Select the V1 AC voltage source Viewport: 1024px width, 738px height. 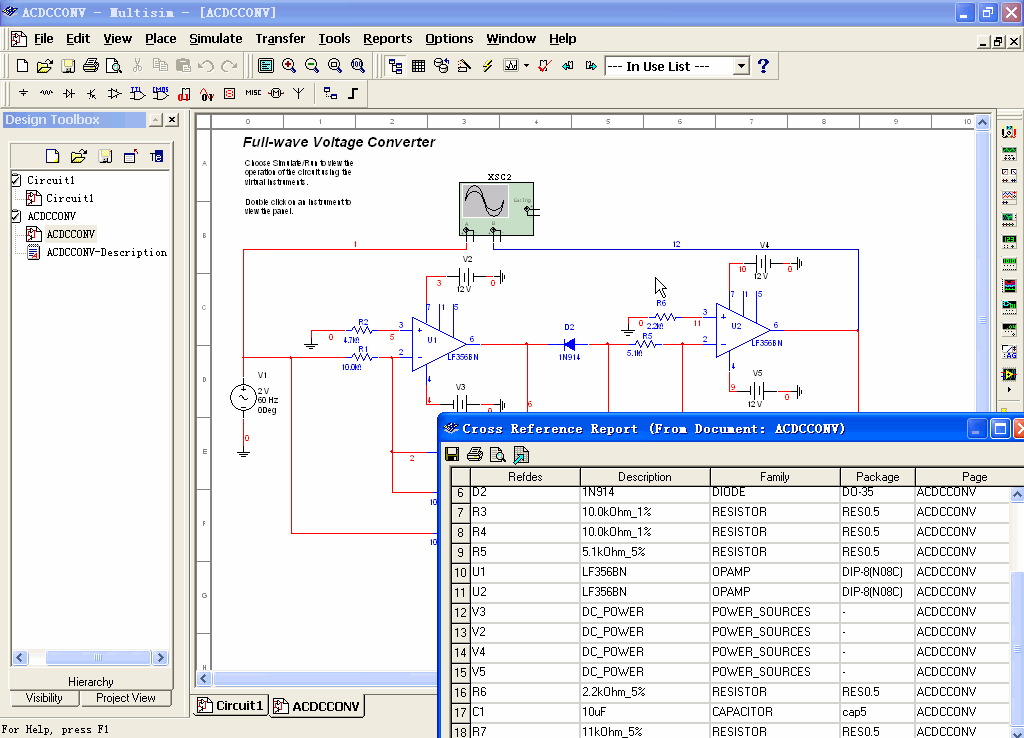[x=243, y=397]
